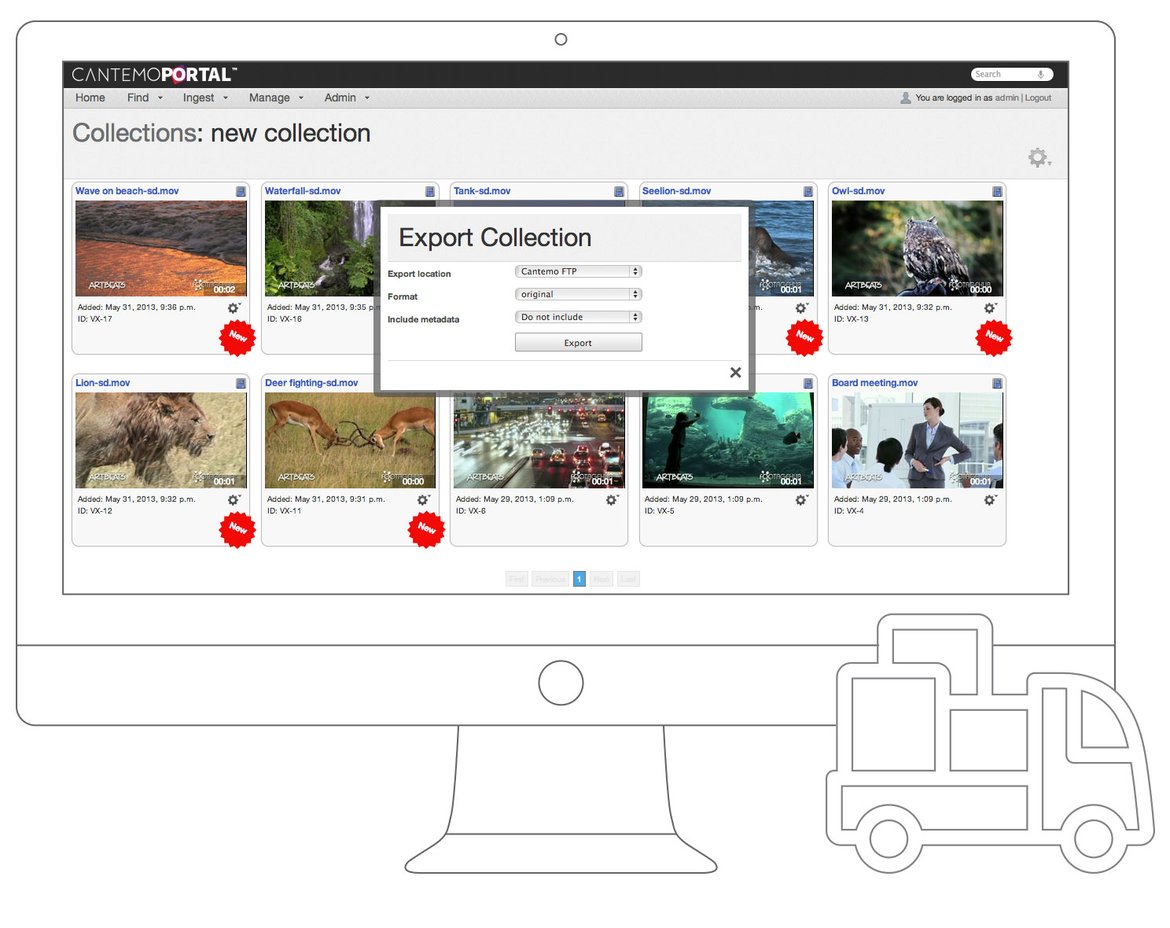Click the Owl video thumbnail
The width and height of the screenshot is (1170, 928).
point(917,248)
